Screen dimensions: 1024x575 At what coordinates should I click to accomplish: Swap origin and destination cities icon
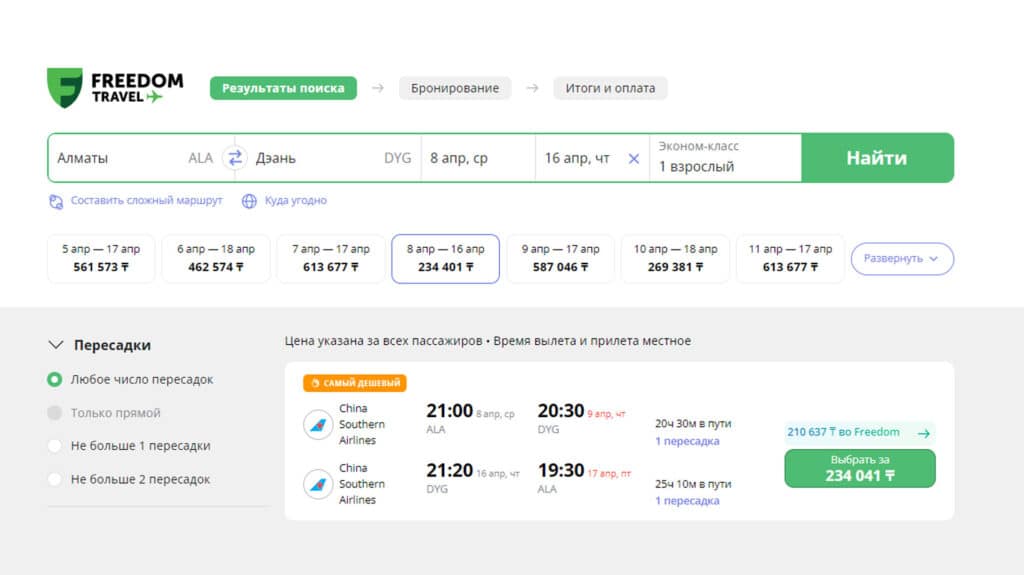click(x=235, y=158)
